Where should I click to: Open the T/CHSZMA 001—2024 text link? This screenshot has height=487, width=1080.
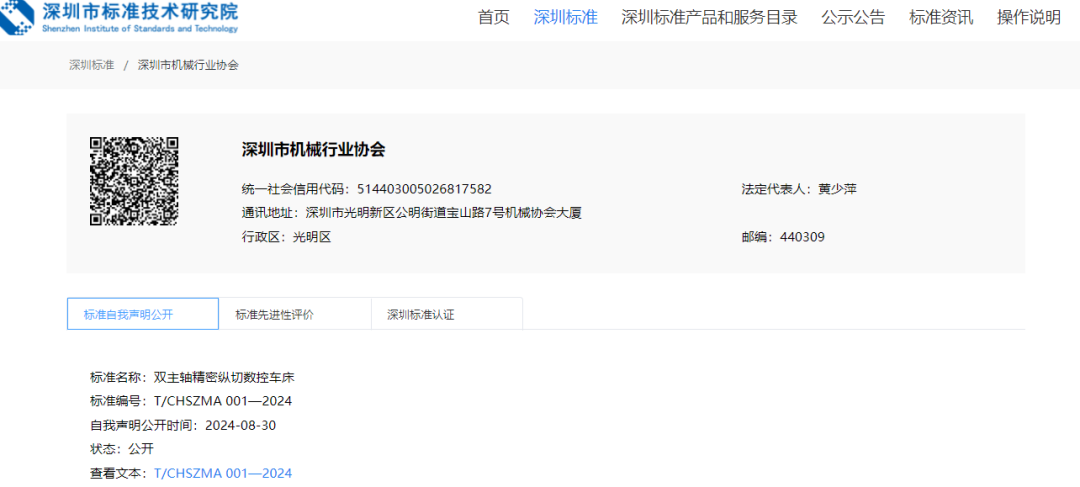[222, 473]
